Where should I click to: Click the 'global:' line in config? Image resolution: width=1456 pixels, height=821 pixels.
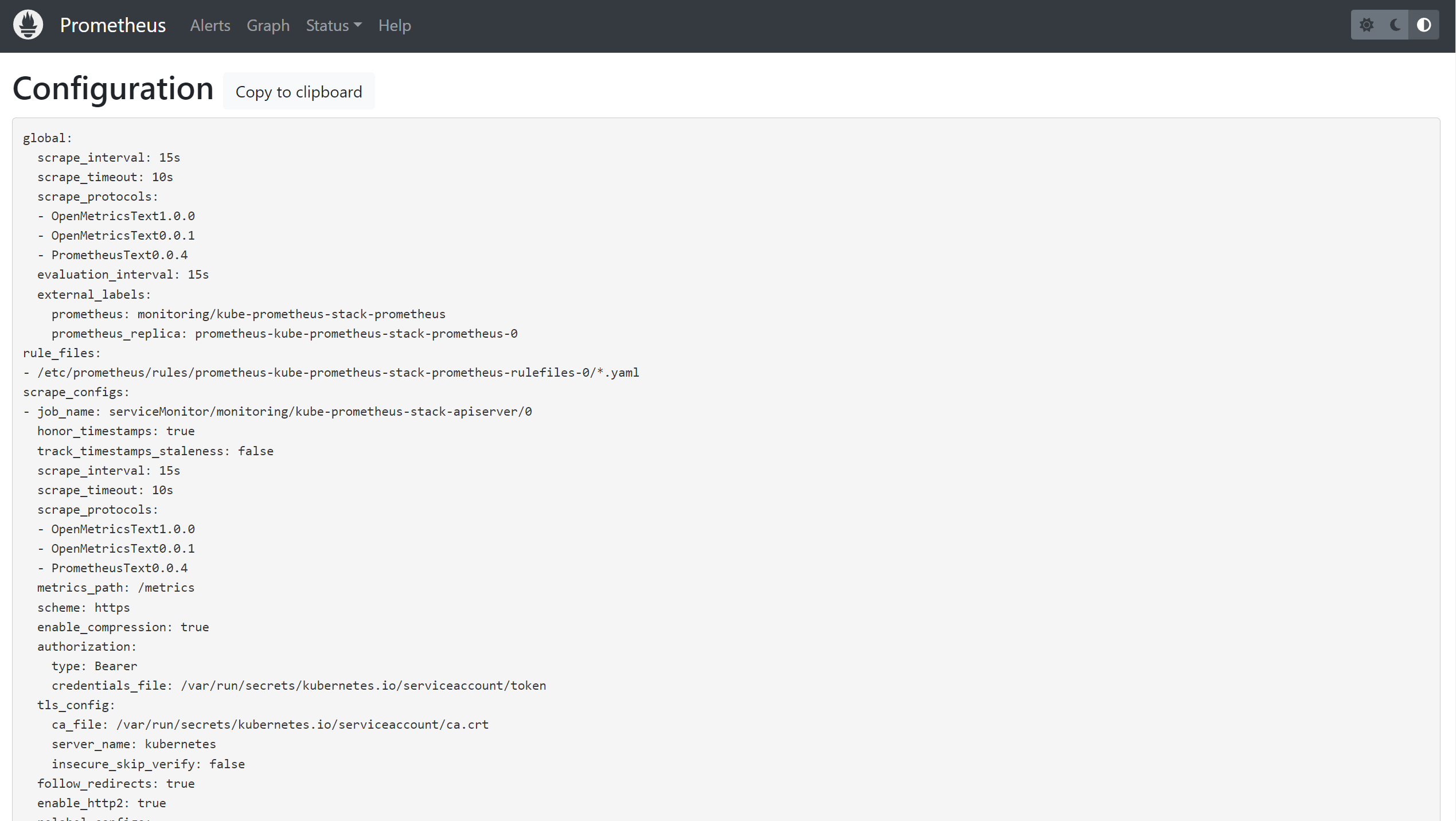[x=48, y=138]
